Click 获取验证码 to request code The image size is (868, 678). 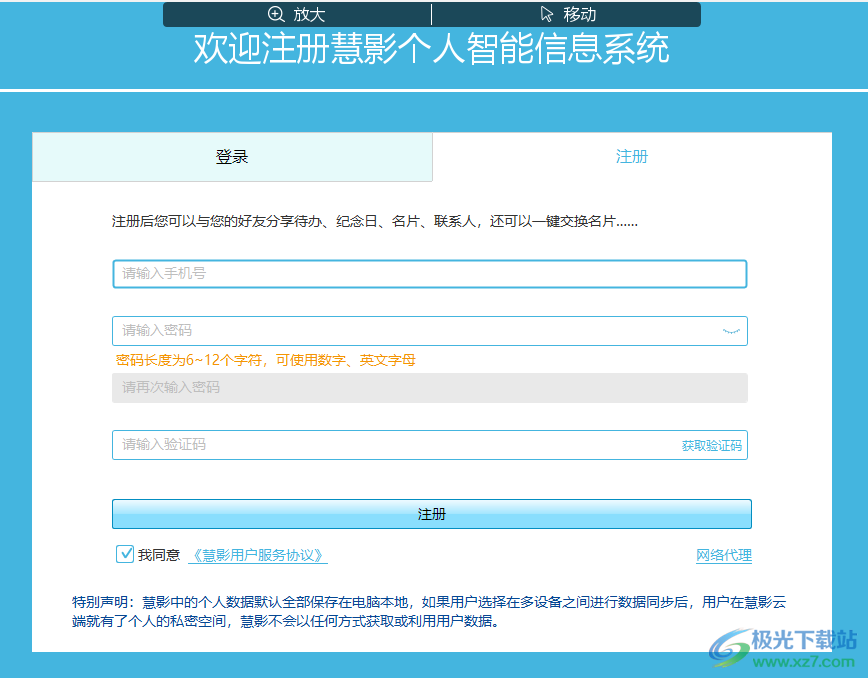(x=711, y=446)
